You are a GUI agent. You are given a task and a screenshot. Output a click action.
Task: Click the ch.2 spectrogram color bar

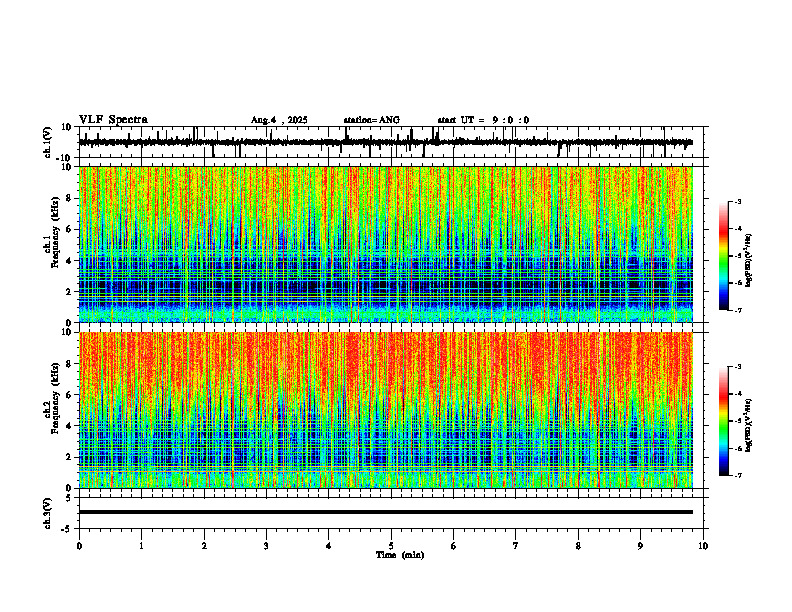coord(723,421)
